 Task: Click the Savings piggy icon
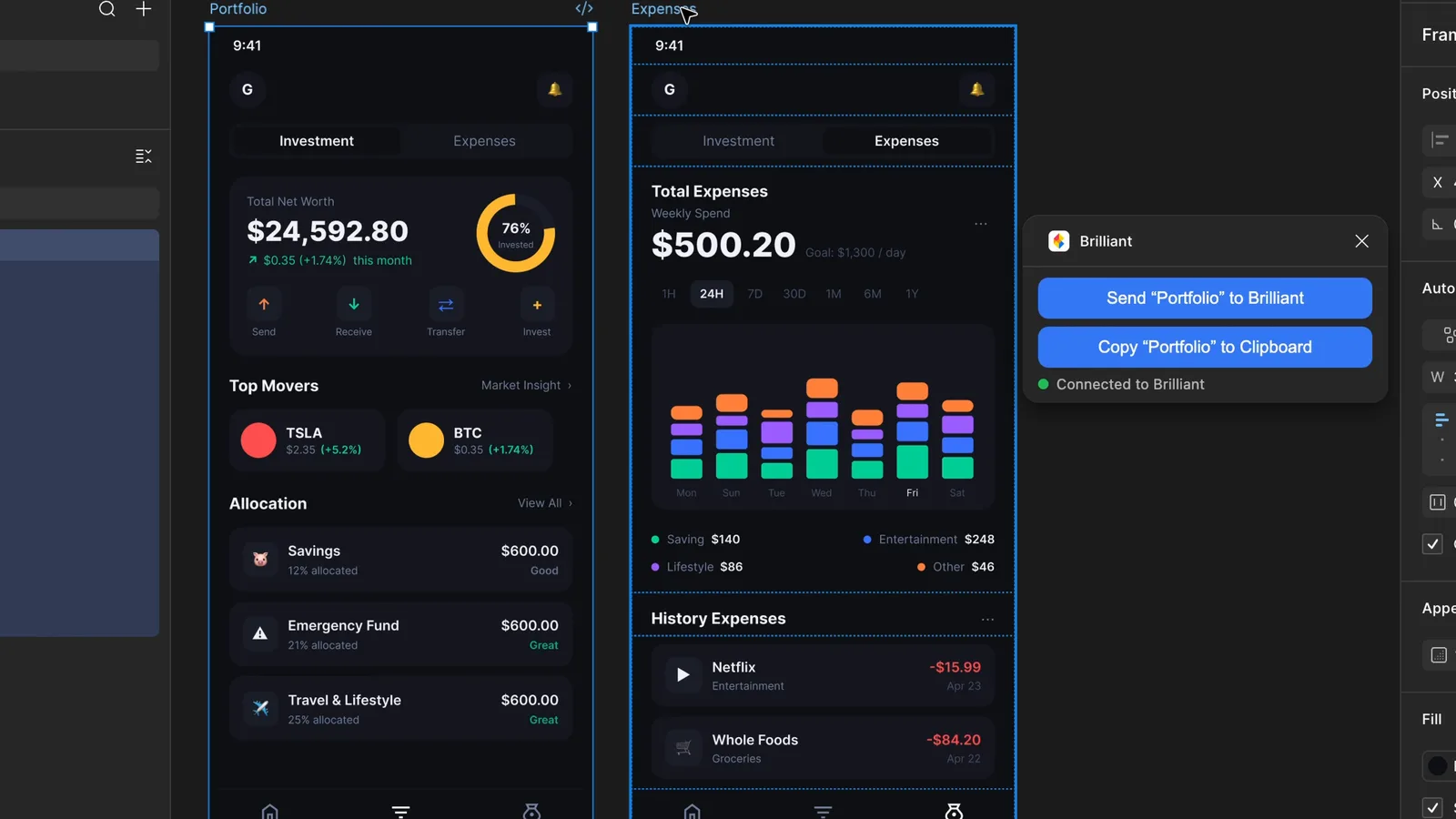point(260,560)
